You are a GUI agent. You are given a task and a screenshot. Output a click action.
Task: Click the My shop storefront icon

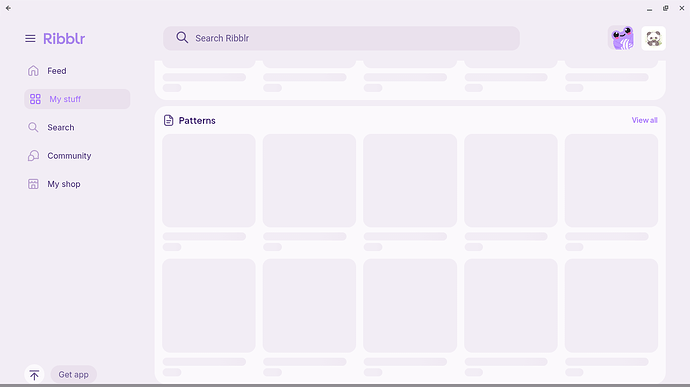pyautogui.click(x=33, y=184)
